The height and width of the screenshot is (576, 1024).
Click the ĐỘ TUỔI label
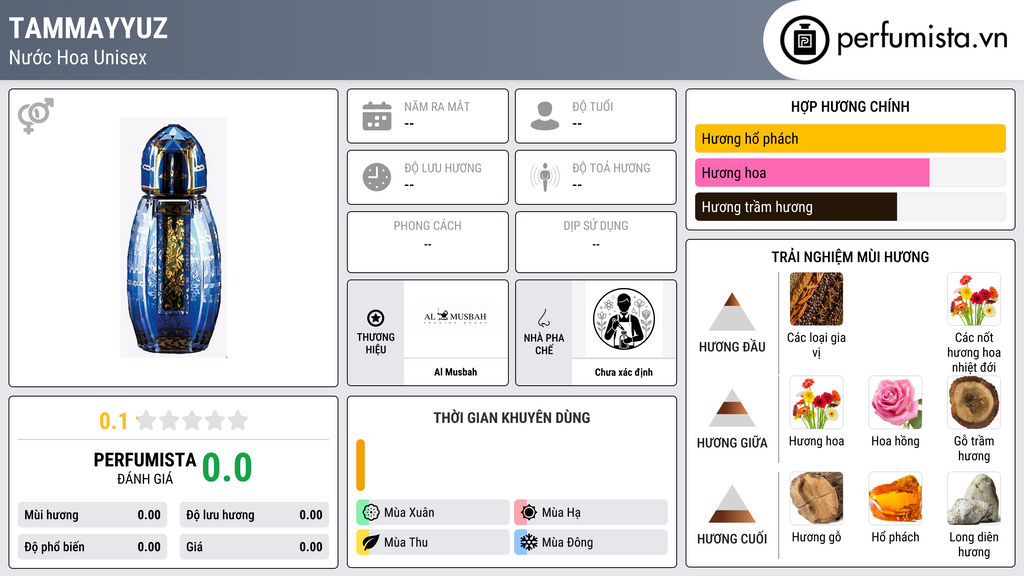(x=593, y=106)
